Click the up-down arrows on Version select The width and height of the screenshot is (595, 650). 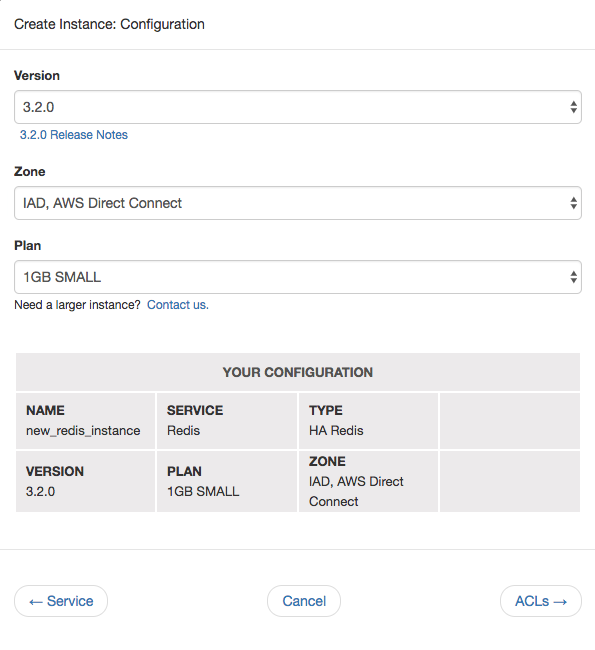tap(573, 107)
